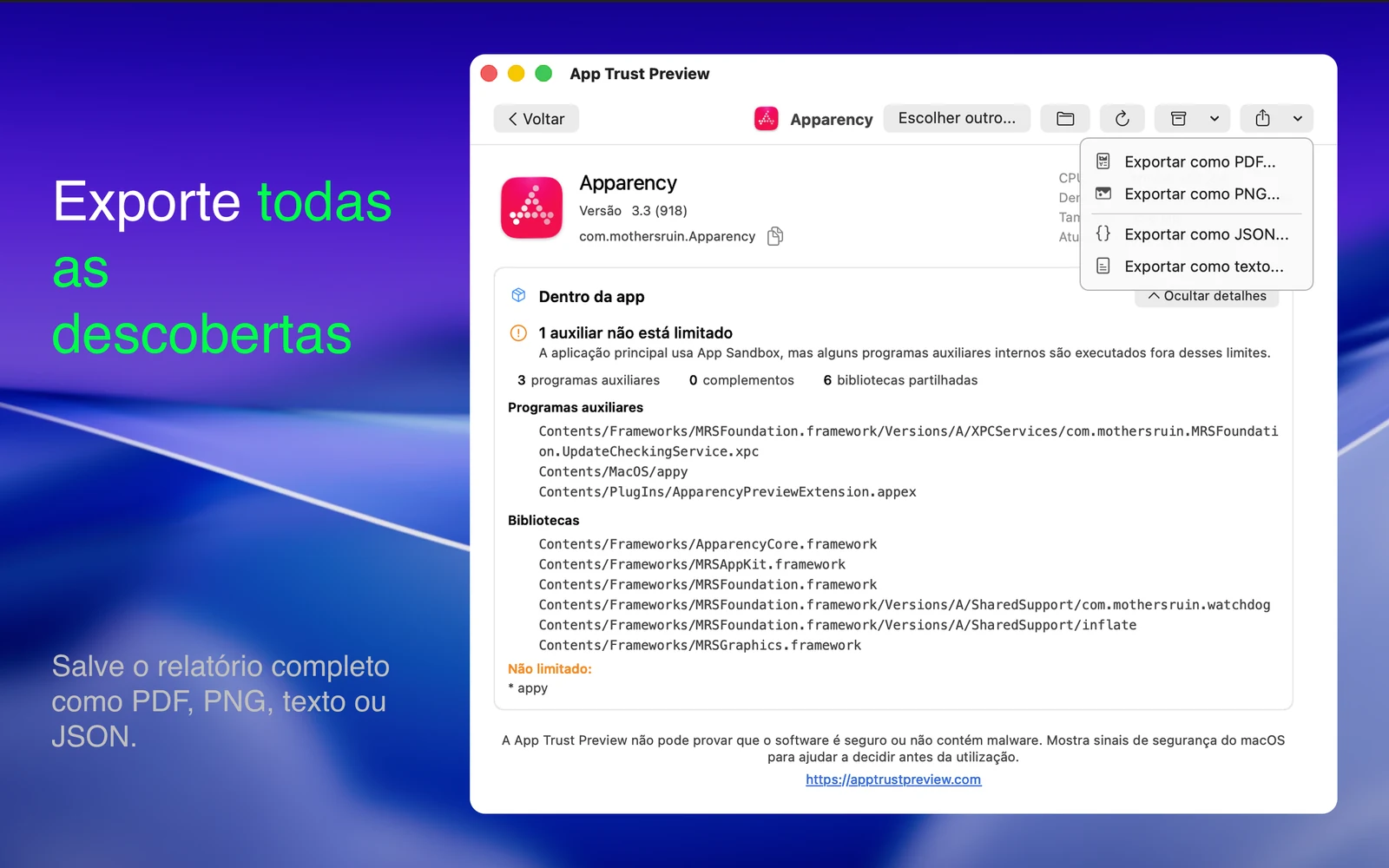Go back with the Voltar button

pos(537,119)
